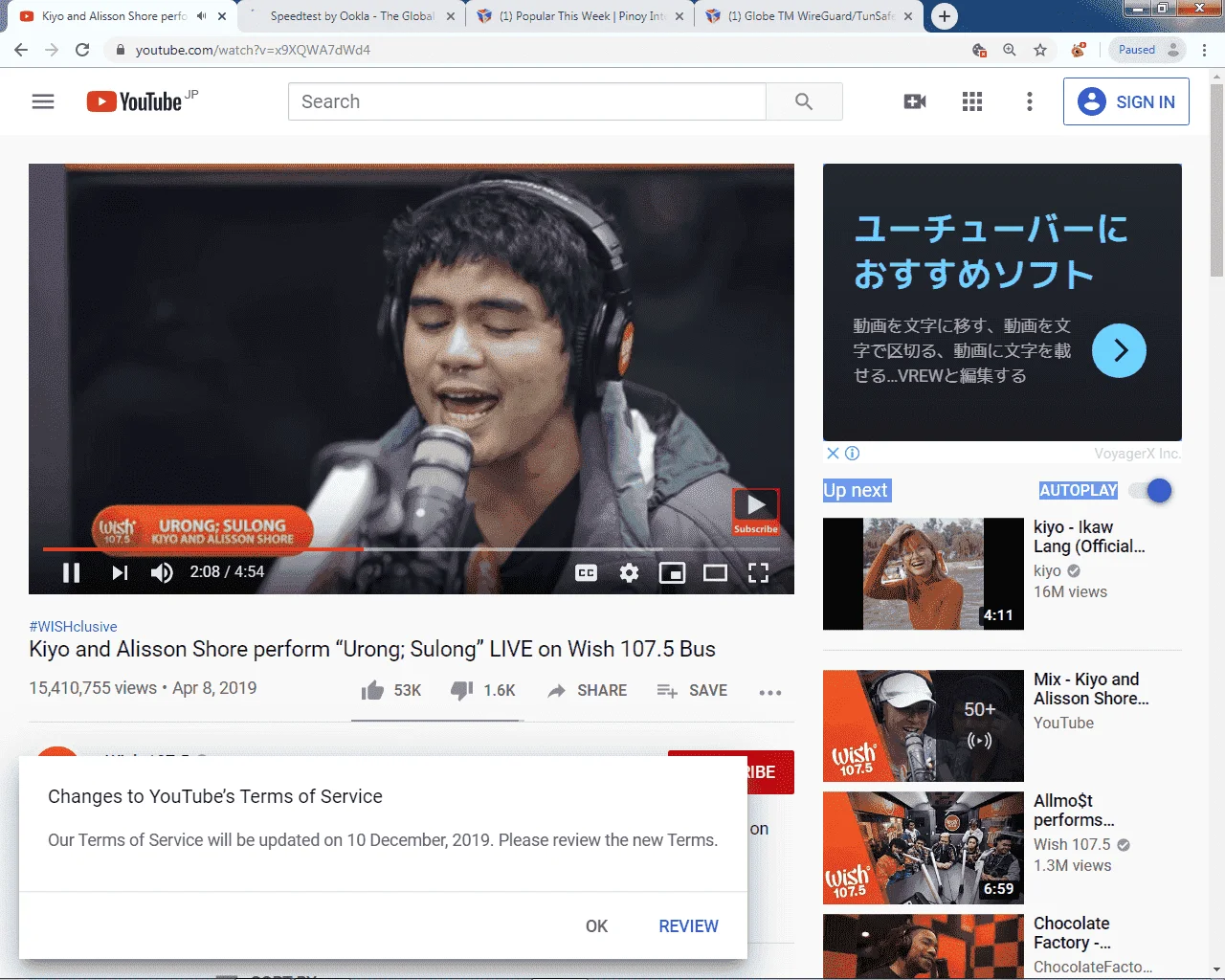
Task: Open ad info icon
Action: [x=853, y=454]
